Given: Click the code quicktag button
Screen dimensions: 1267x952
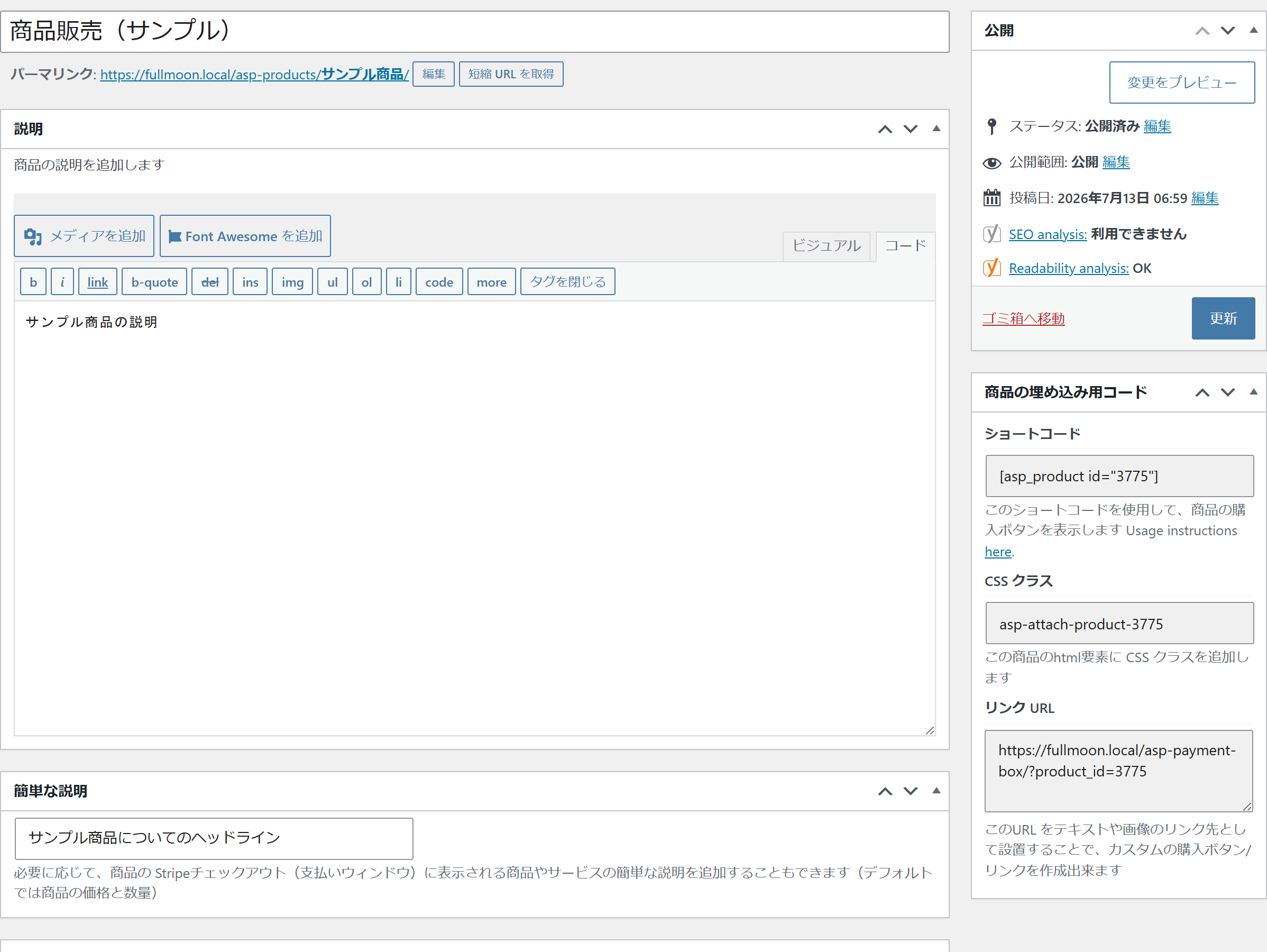Looking at the screenshot, I should (x=439, y=282).
